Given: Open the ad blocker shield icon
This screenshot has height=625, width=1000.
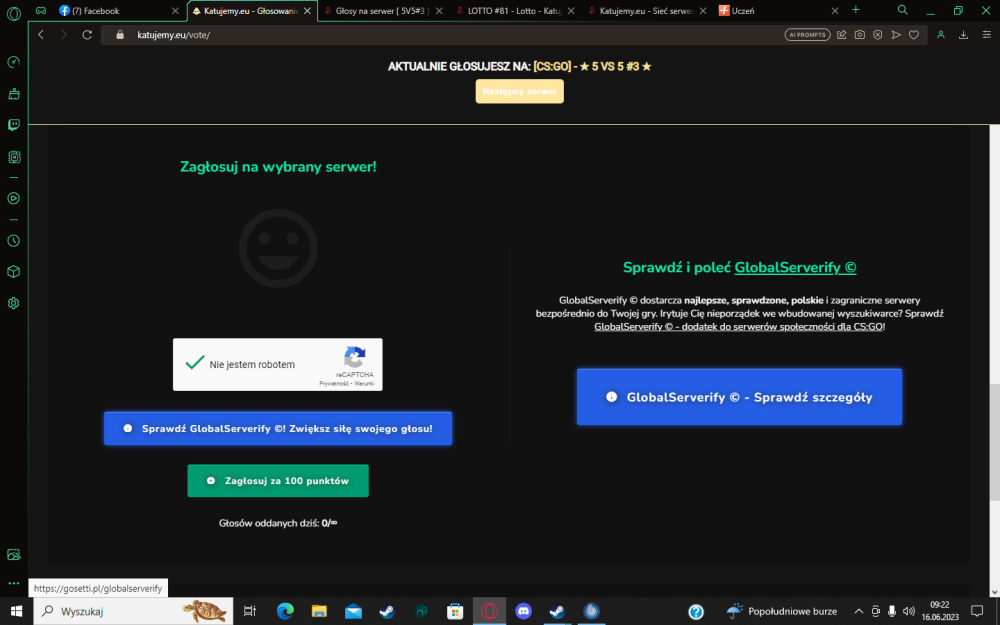Looking at the screenshot, I should 878,34.
